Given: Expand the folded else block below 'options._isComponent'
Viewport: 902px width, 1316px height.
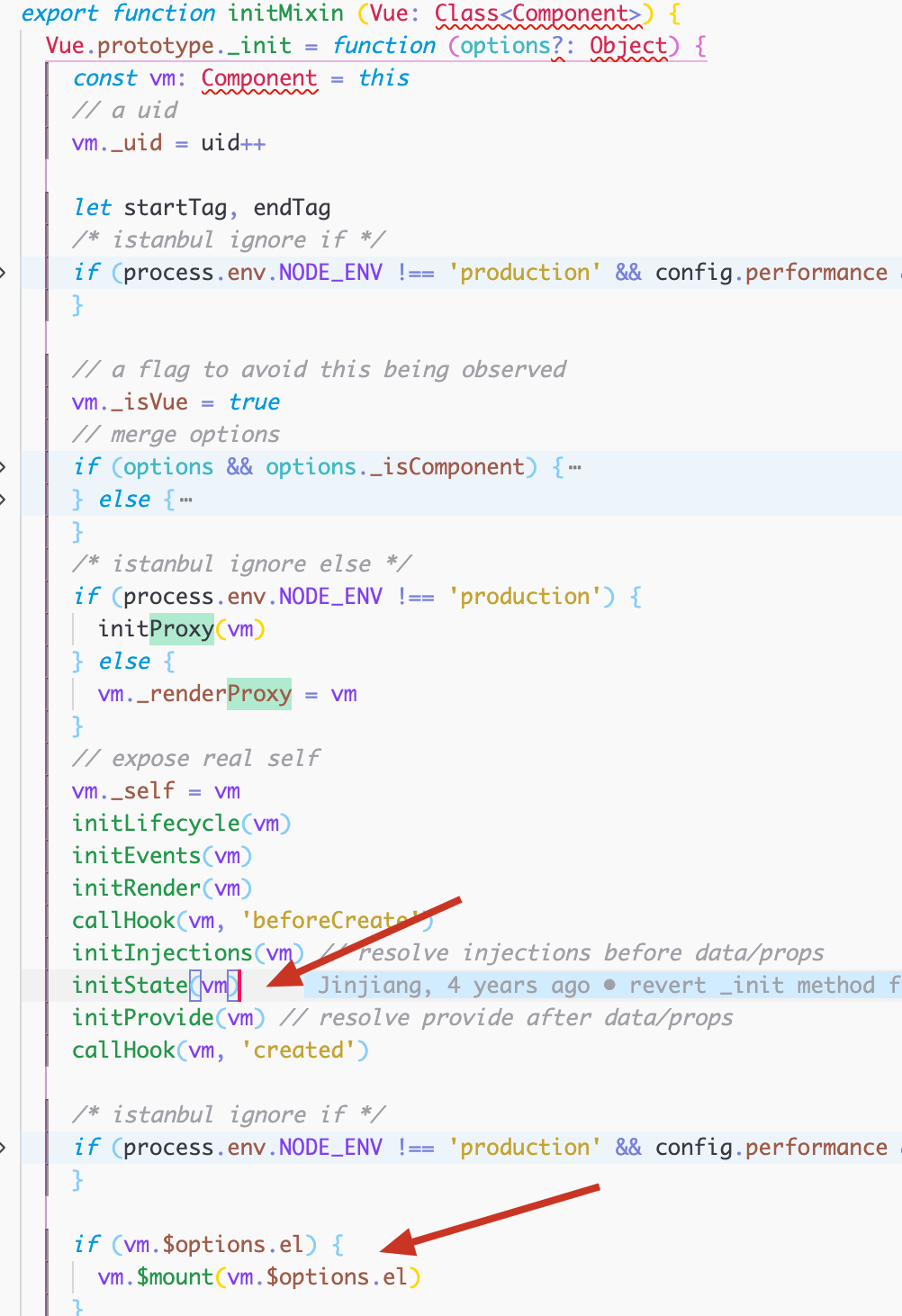Looking at the screenshot, I should 3,499.
